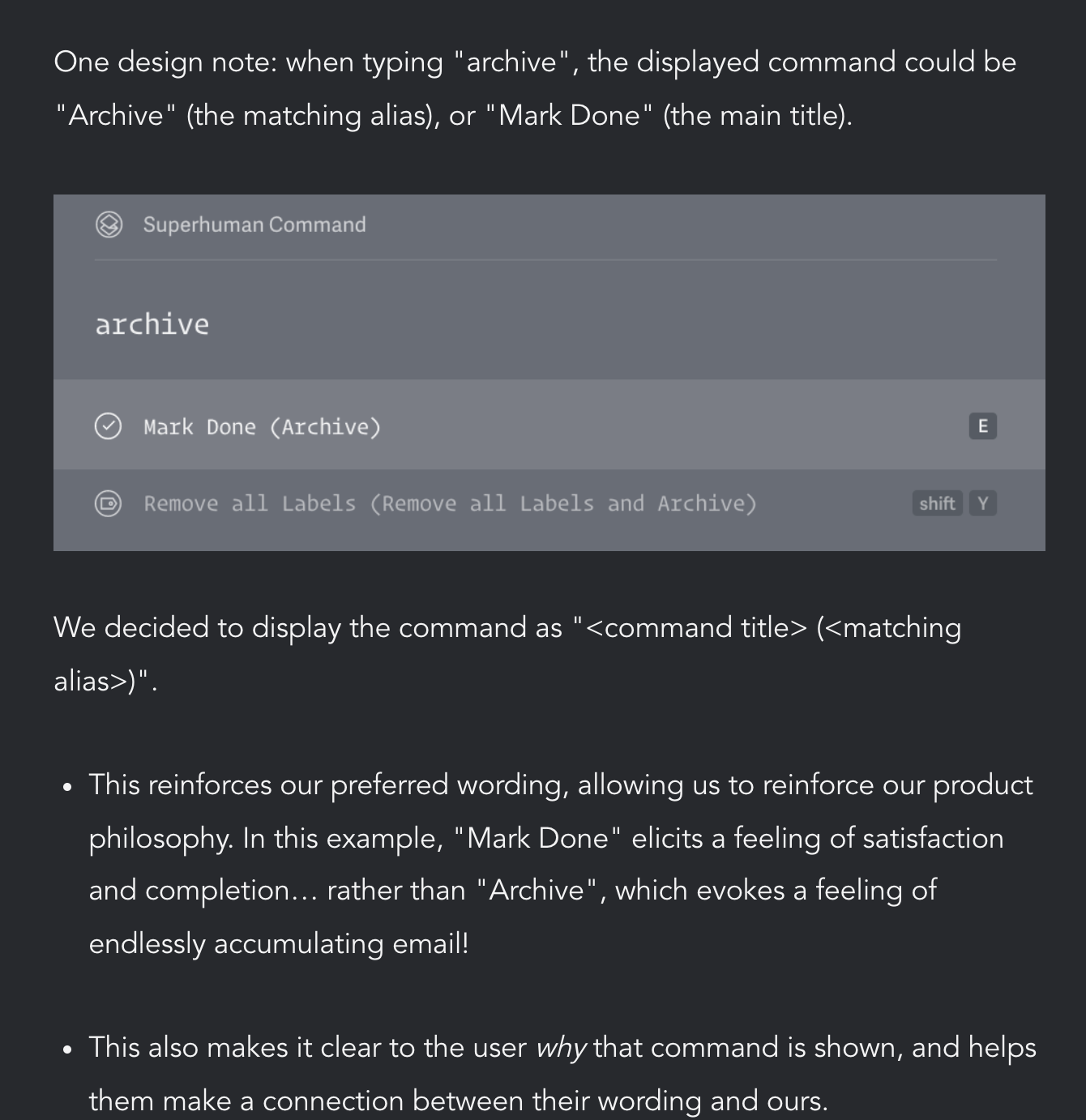
Task: Click the Y shortcut key badge
Action: coord(983,503)
